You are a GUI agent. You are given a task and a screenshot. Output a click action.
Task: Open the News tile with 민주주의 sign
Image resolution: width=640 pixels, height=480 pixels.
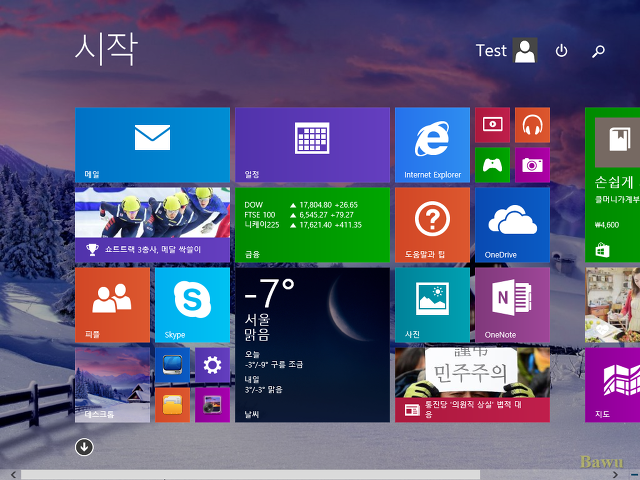pos(472,385)
